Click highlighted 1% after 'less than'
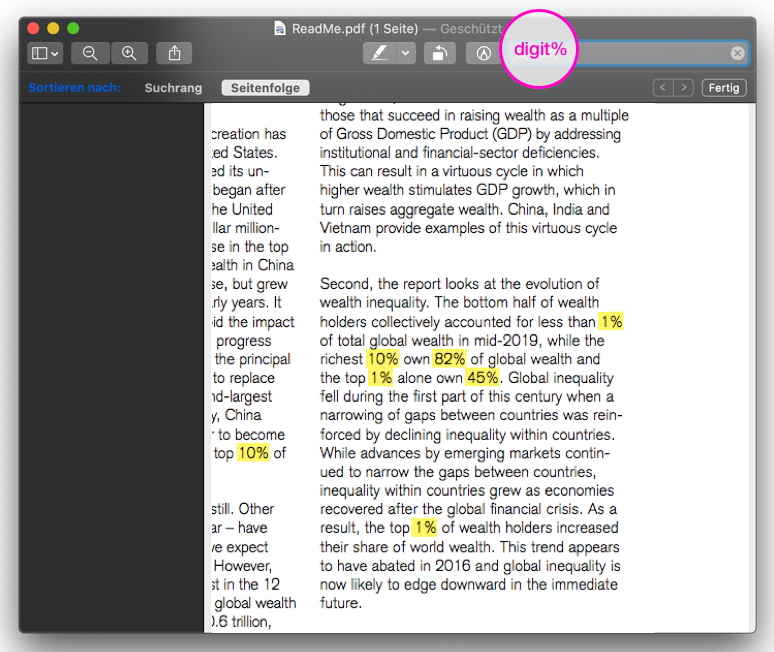 [x=611, y=322]
